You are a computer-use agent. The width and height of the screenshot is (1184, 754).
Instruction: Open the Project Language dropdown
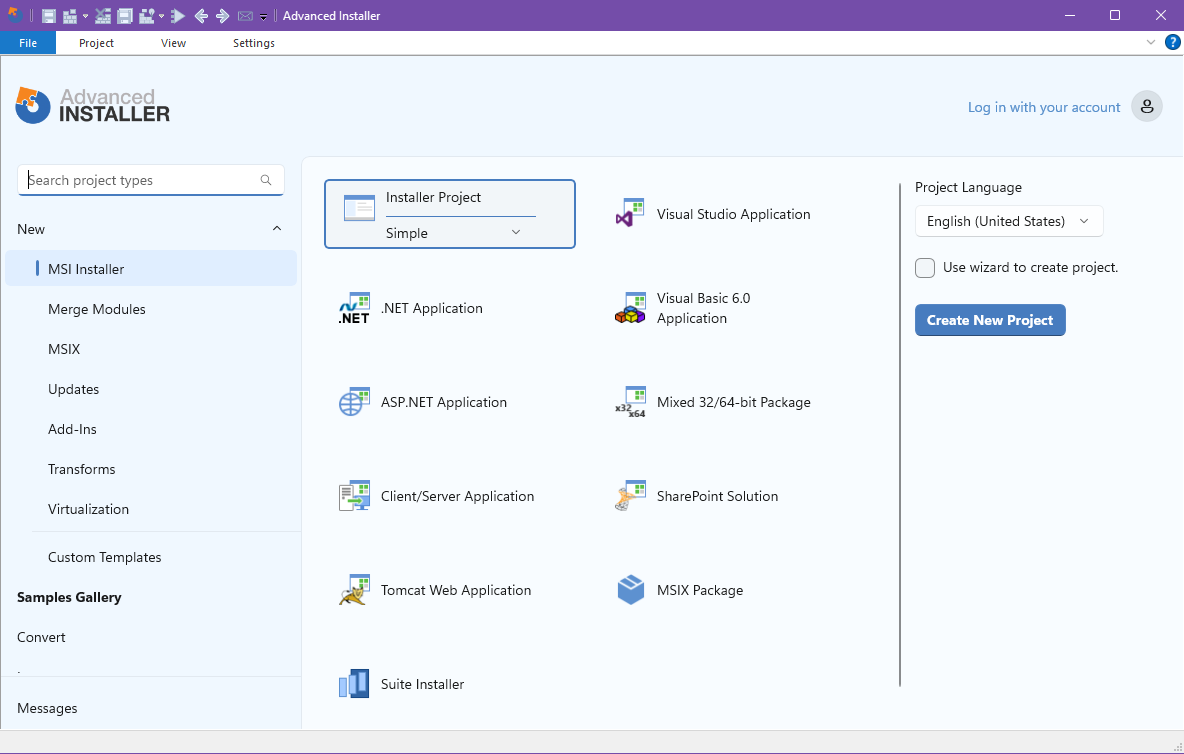coord(1009,221)
